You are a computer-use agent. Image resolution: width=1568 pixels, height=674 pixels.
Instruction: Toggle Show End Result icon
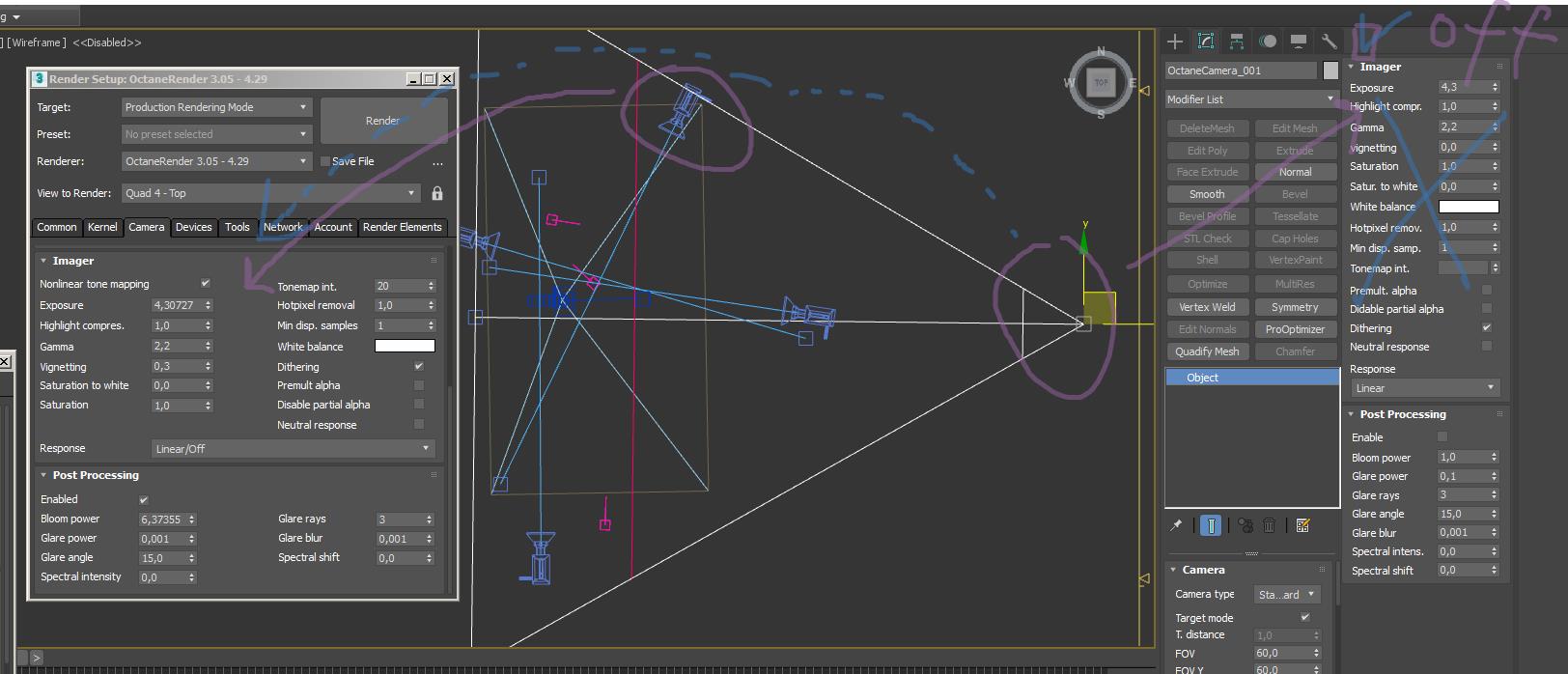tap(1211, 525)
